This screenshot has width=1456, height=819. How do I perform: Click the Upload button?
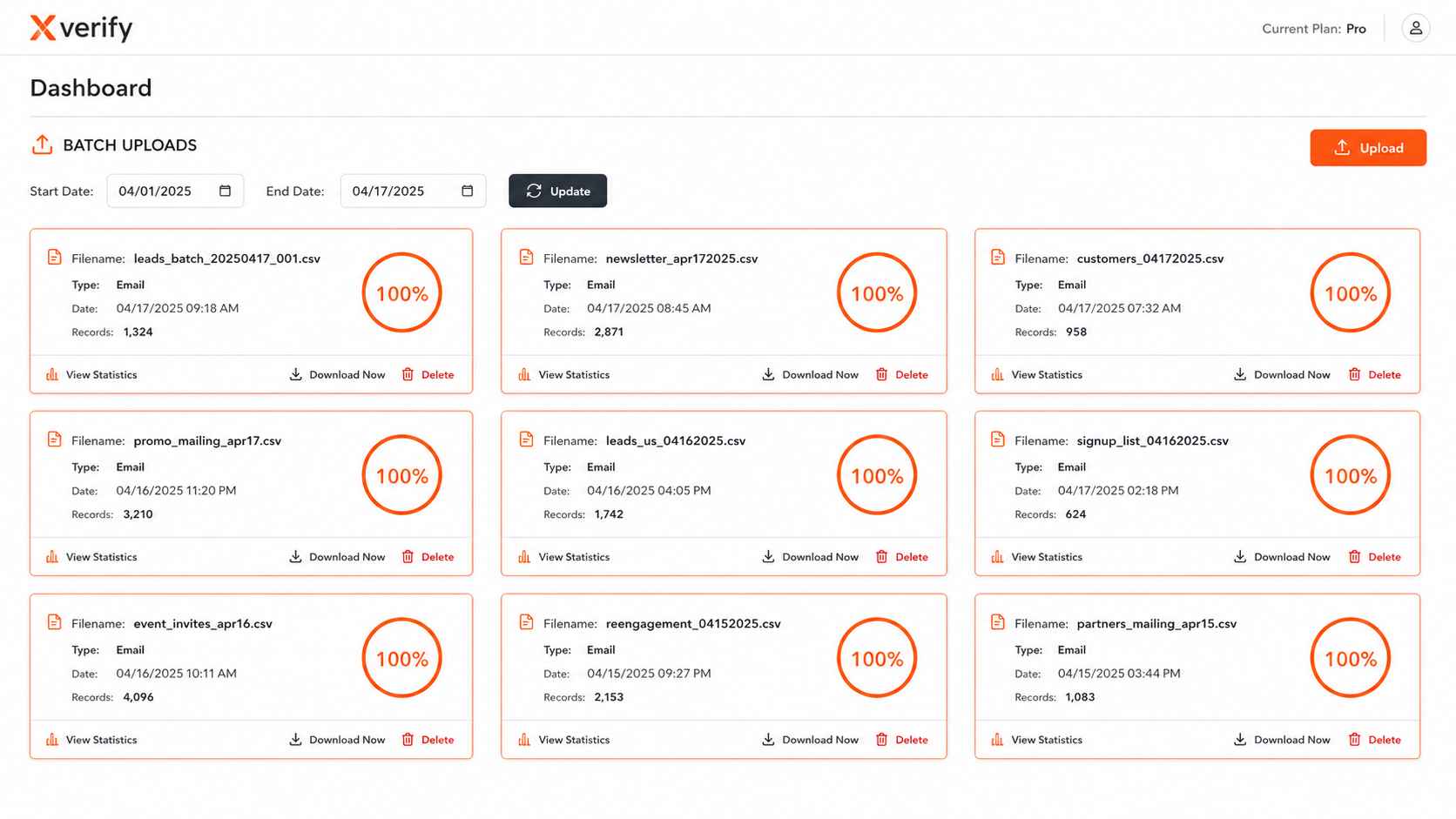coord(1367,148)
